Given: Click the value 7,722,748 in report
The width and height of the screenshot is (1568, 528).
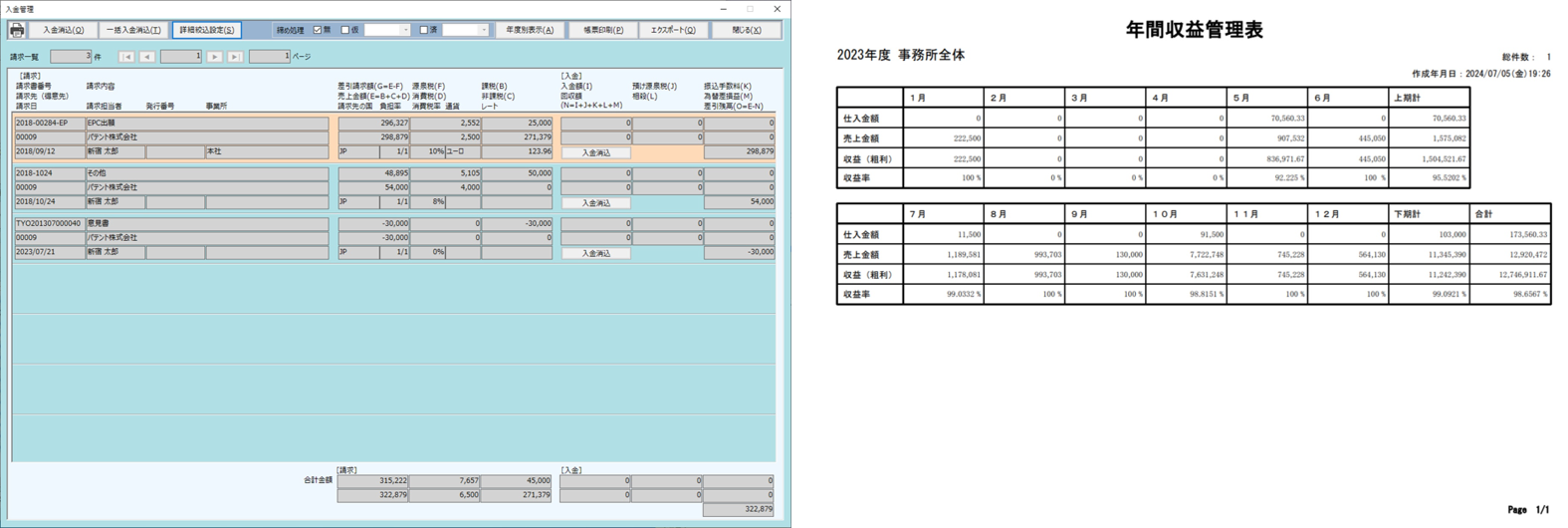Looking at the screenshot, I should 1203,255.
